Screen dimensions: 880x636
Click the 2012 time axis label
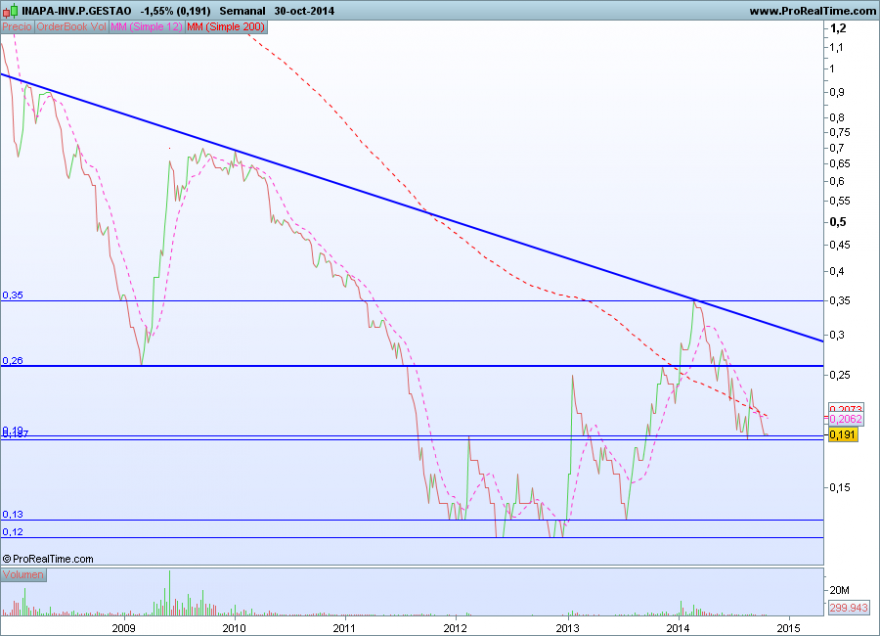coord(455,628)
